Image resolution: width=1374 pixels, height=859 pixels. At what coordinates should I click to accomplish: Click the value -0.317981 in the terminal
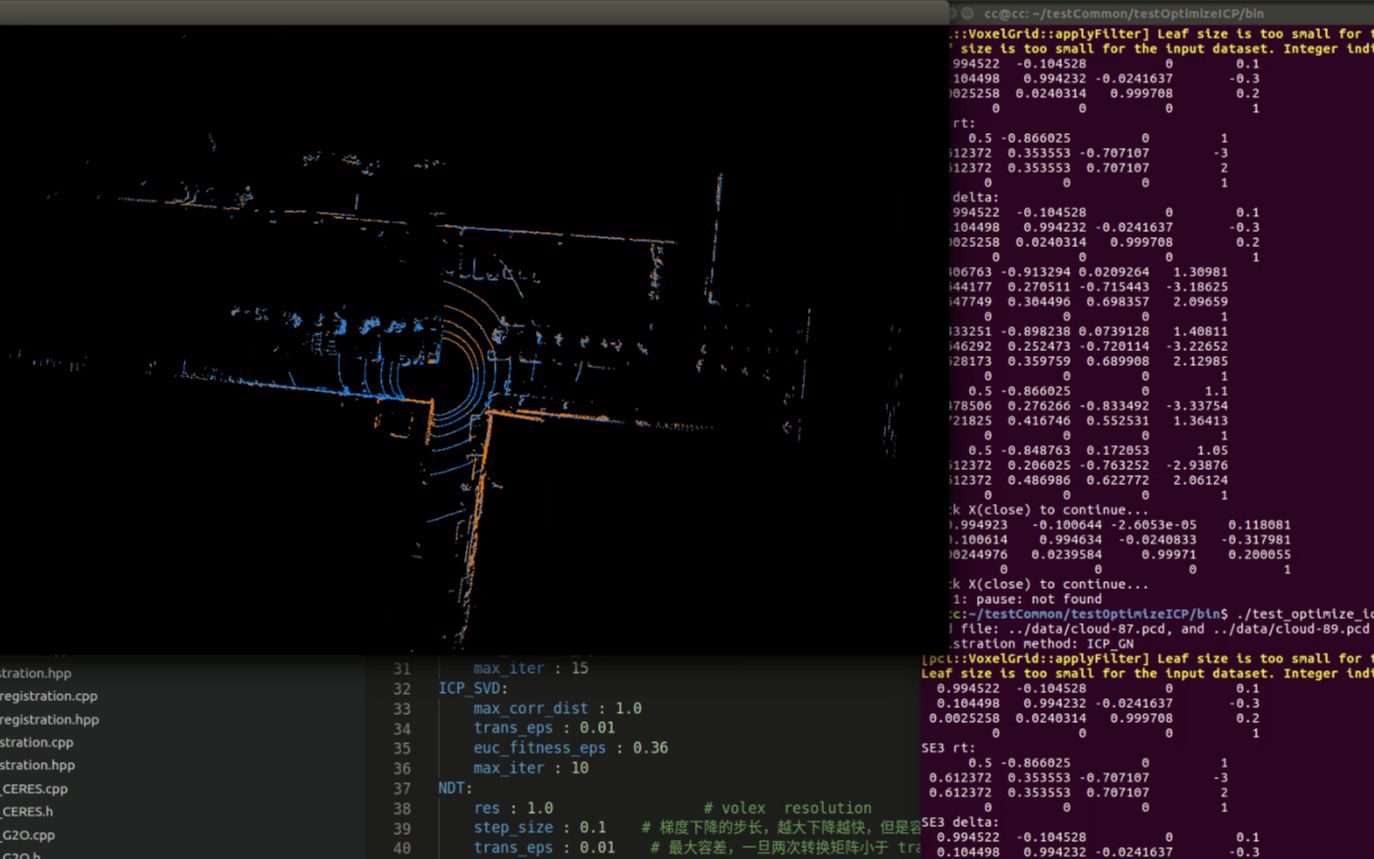[x=1255, y=539]
